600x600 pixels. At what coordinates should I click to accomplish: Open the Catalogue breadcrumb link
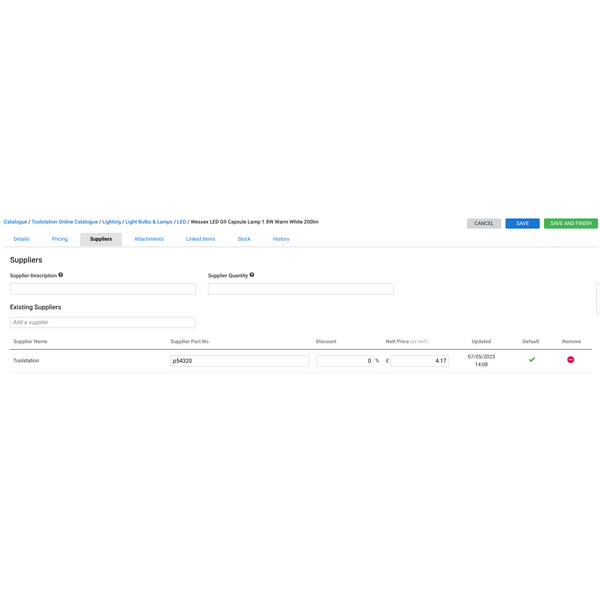tap(15, 222)
